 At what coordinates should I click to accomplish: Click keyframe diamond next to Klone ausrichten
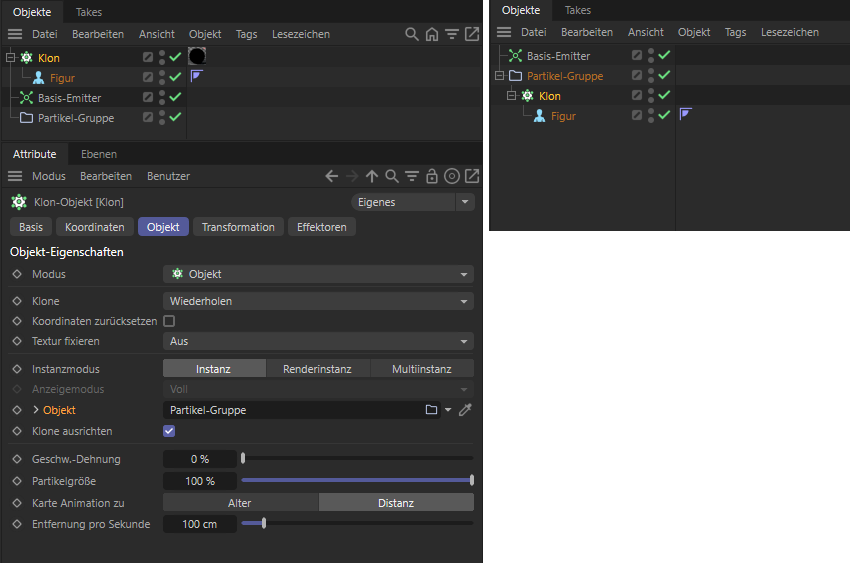tap(17, 431)
